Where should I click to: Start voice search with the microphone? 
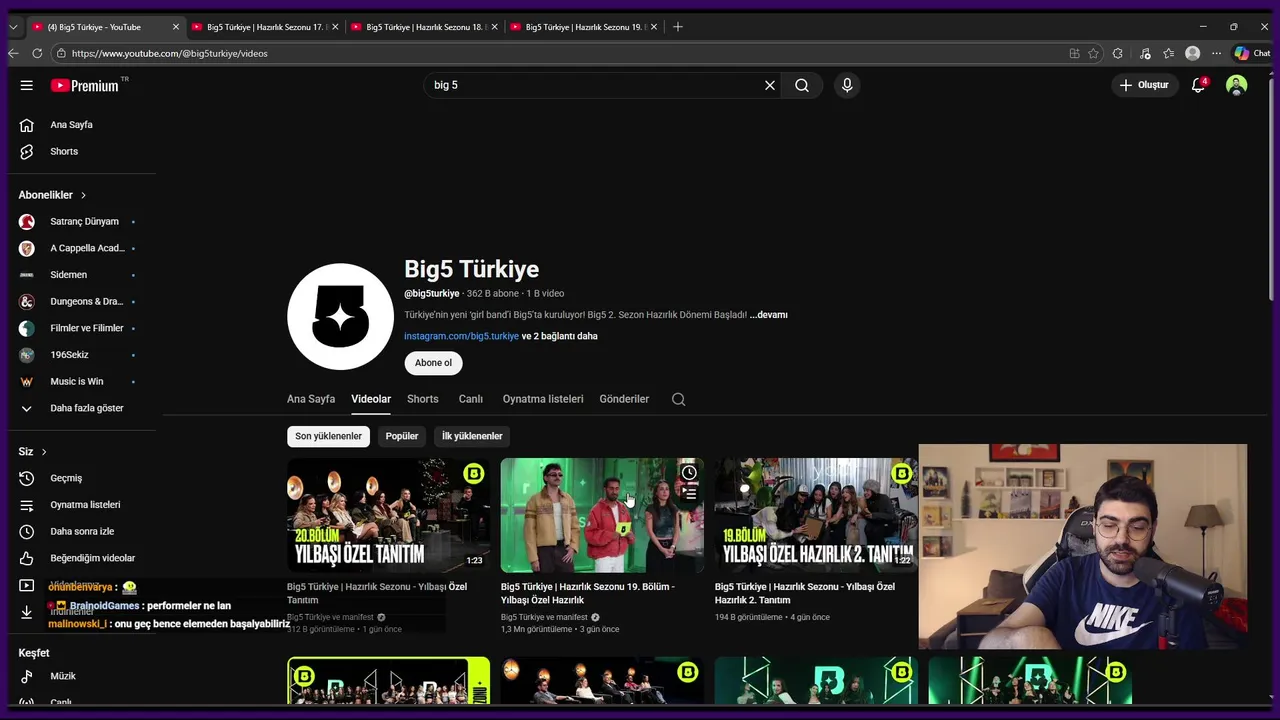[847, 85]
